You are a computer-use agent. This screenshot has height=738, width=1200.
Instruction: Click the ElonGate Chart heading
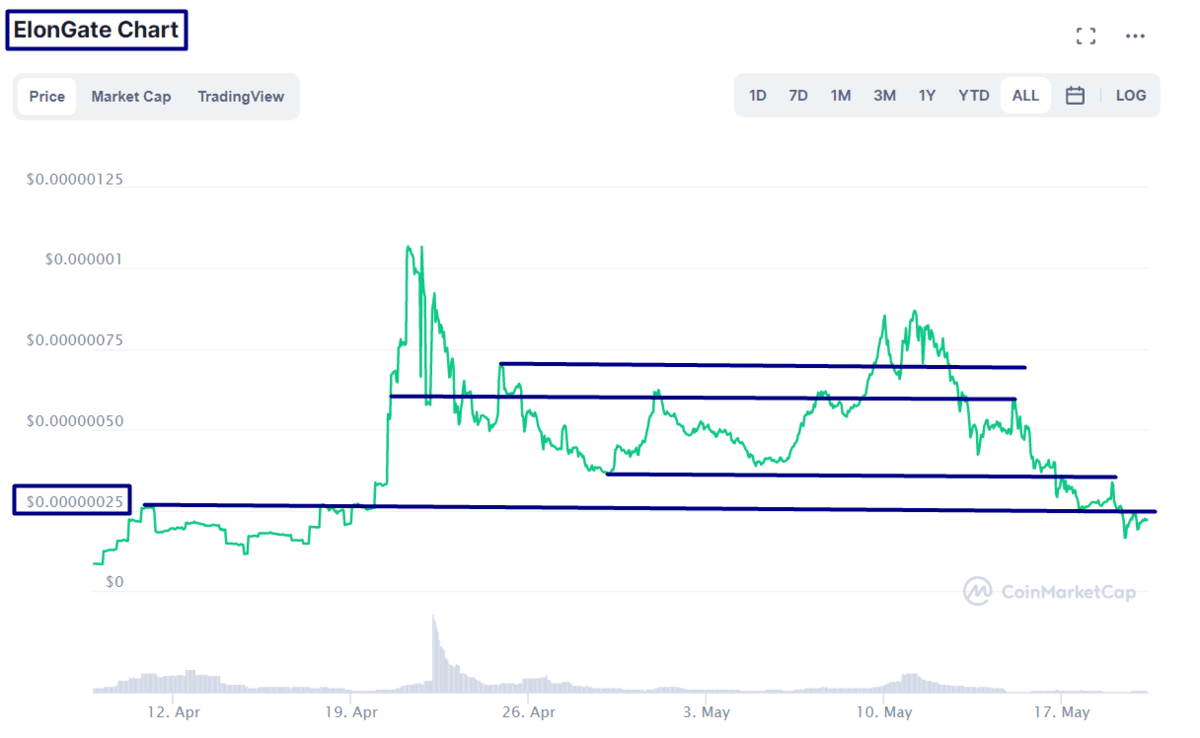coord(97,30)
